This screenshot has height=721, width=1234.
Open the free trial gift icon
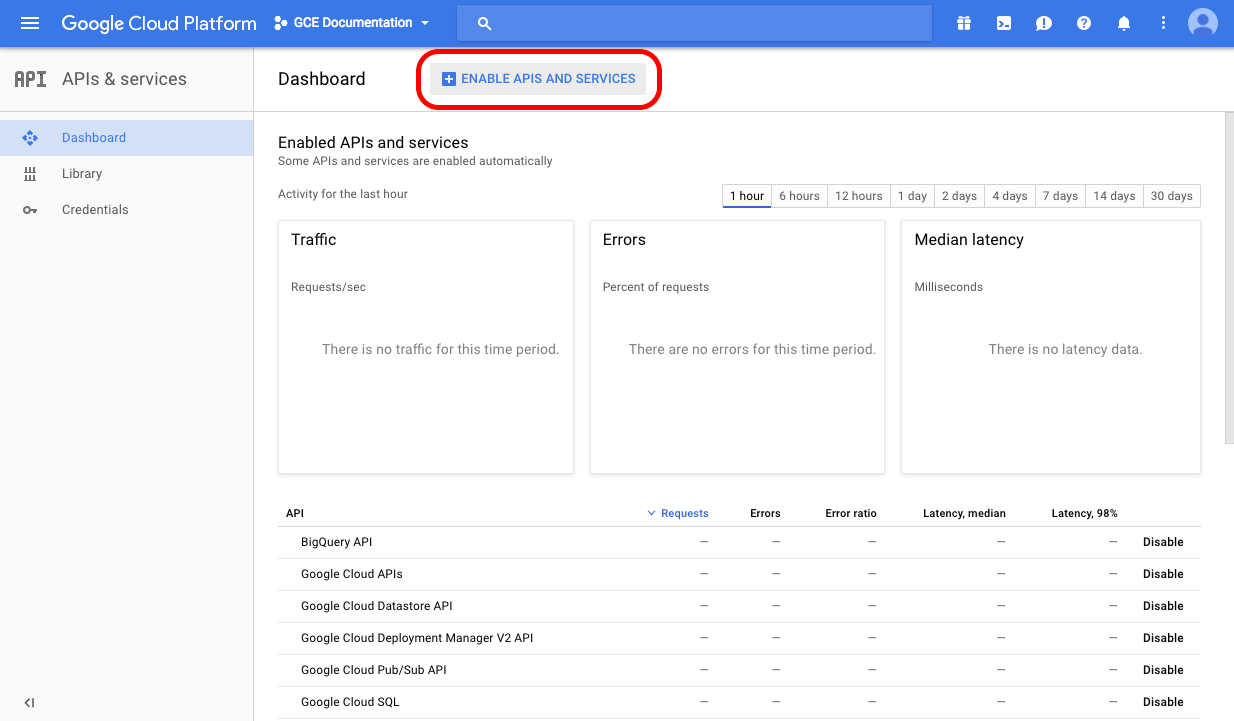click(964, 23)
